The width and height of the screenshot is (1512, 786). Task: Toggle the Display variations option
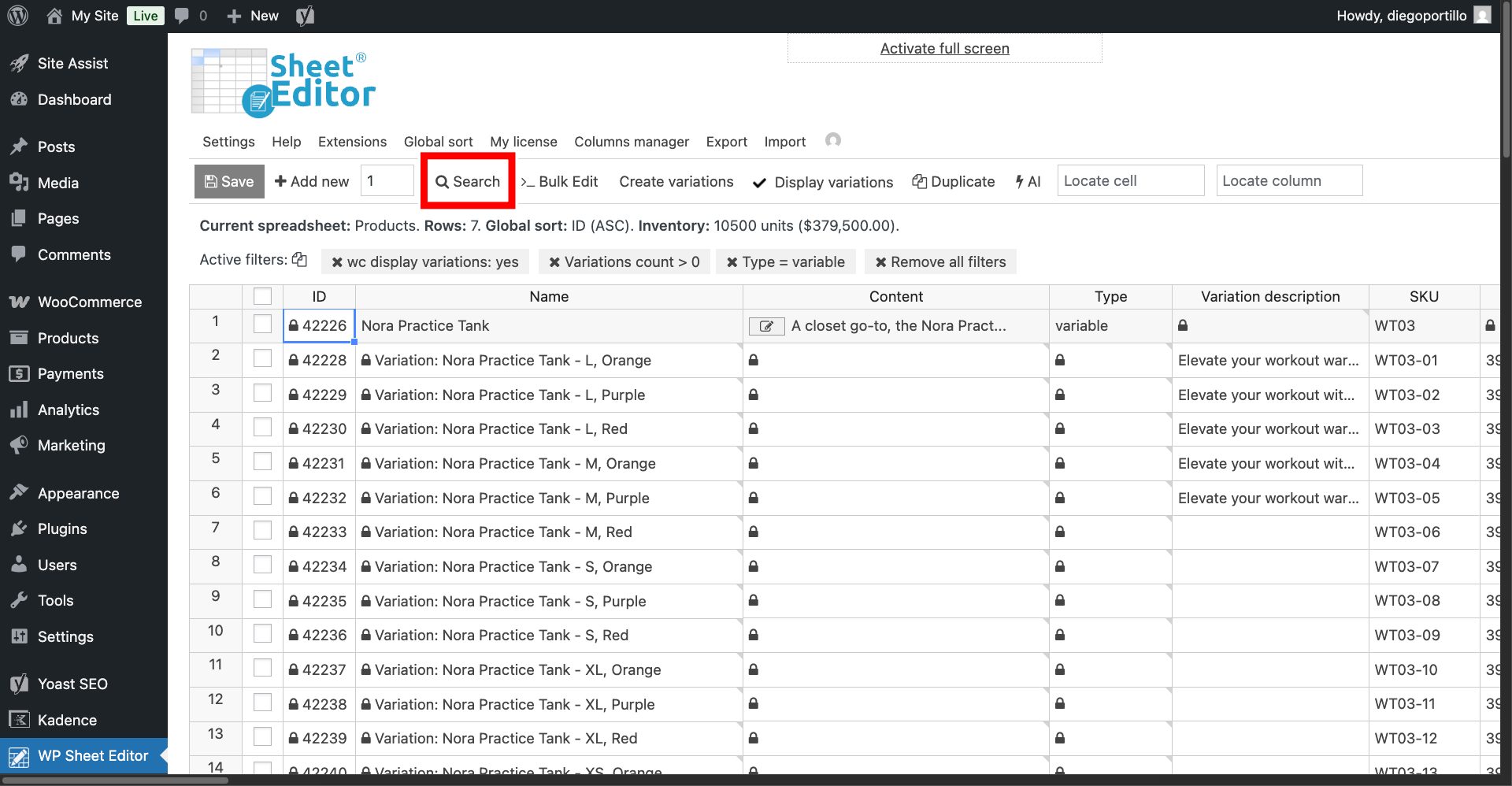coord(822,182)
